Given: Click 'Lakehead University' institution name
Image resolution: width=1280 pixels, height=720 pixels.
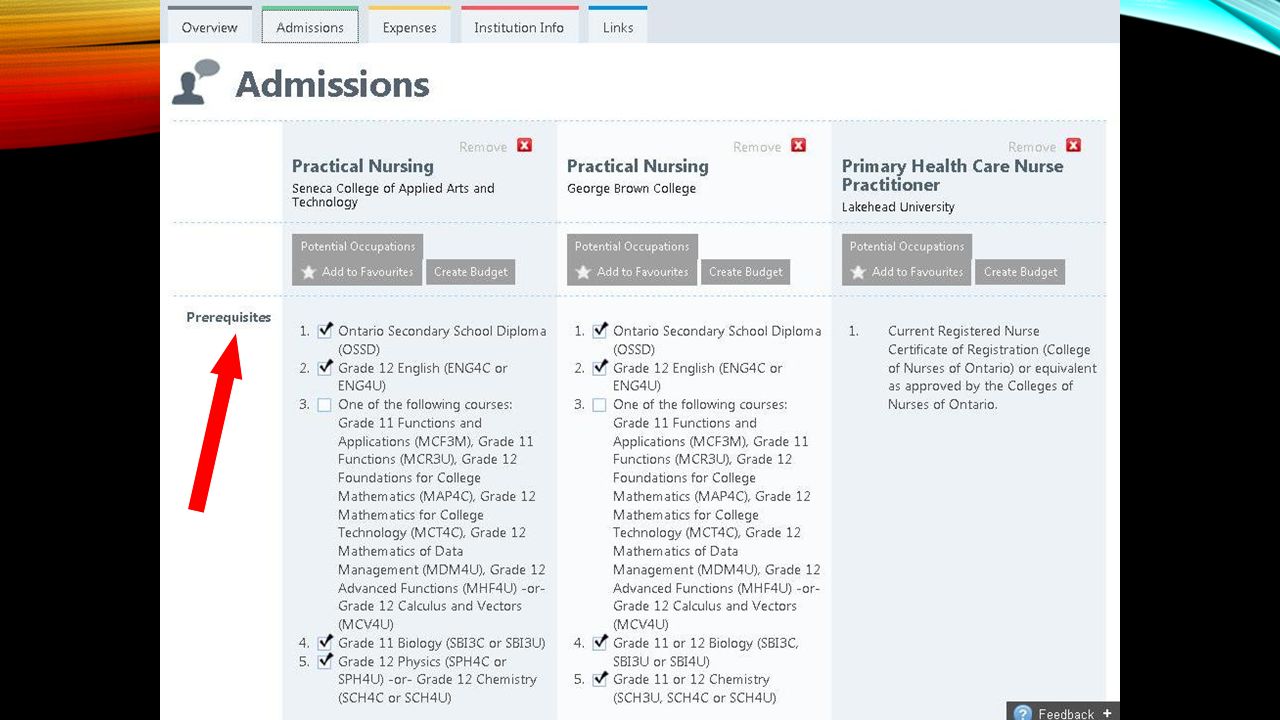Looking at the screenshot, I should coord(898,207).
